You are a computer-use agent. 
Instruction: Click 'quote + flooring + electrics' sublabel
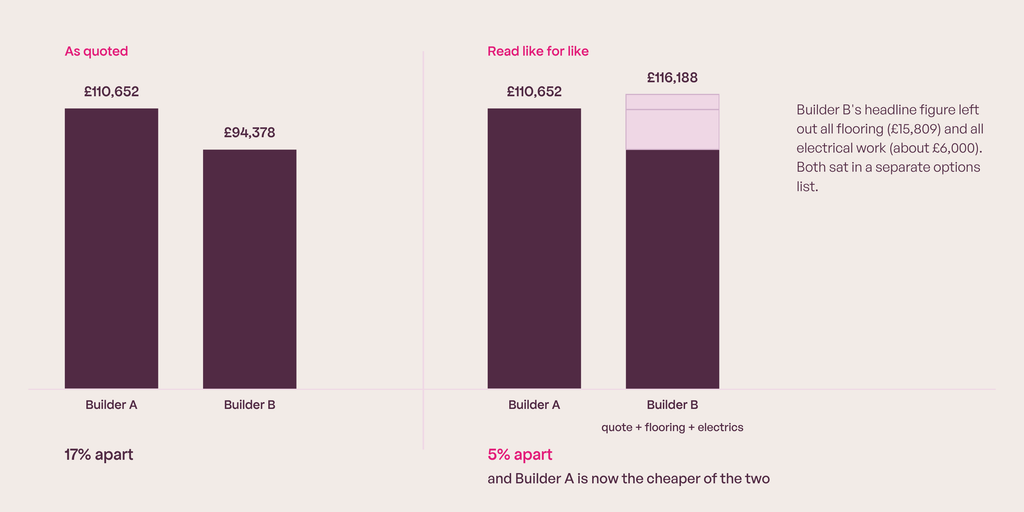[x=673, y=428]
